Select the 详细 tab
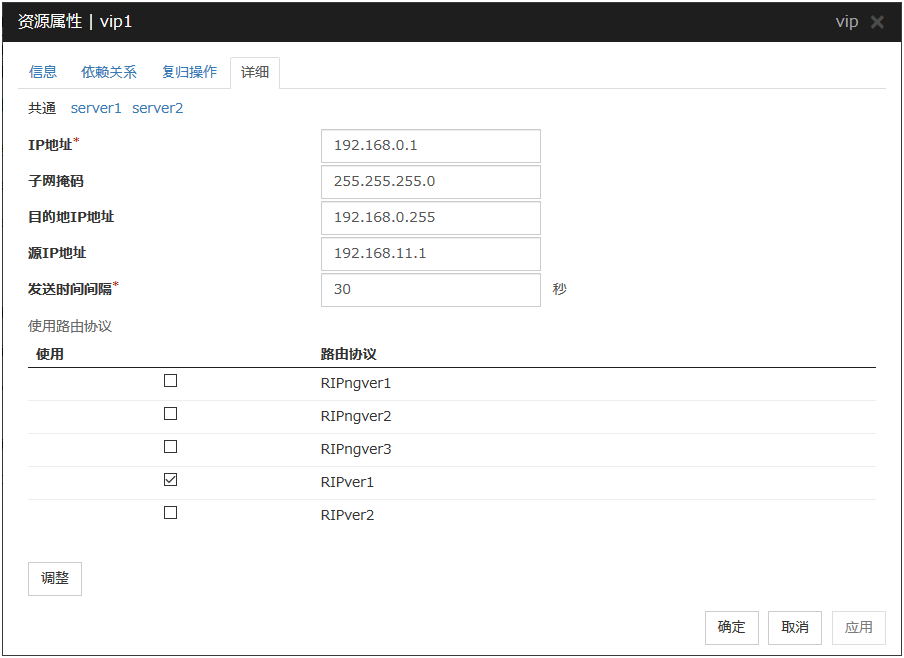This screenshot has height=658, width=904. (x=255, y=73)
